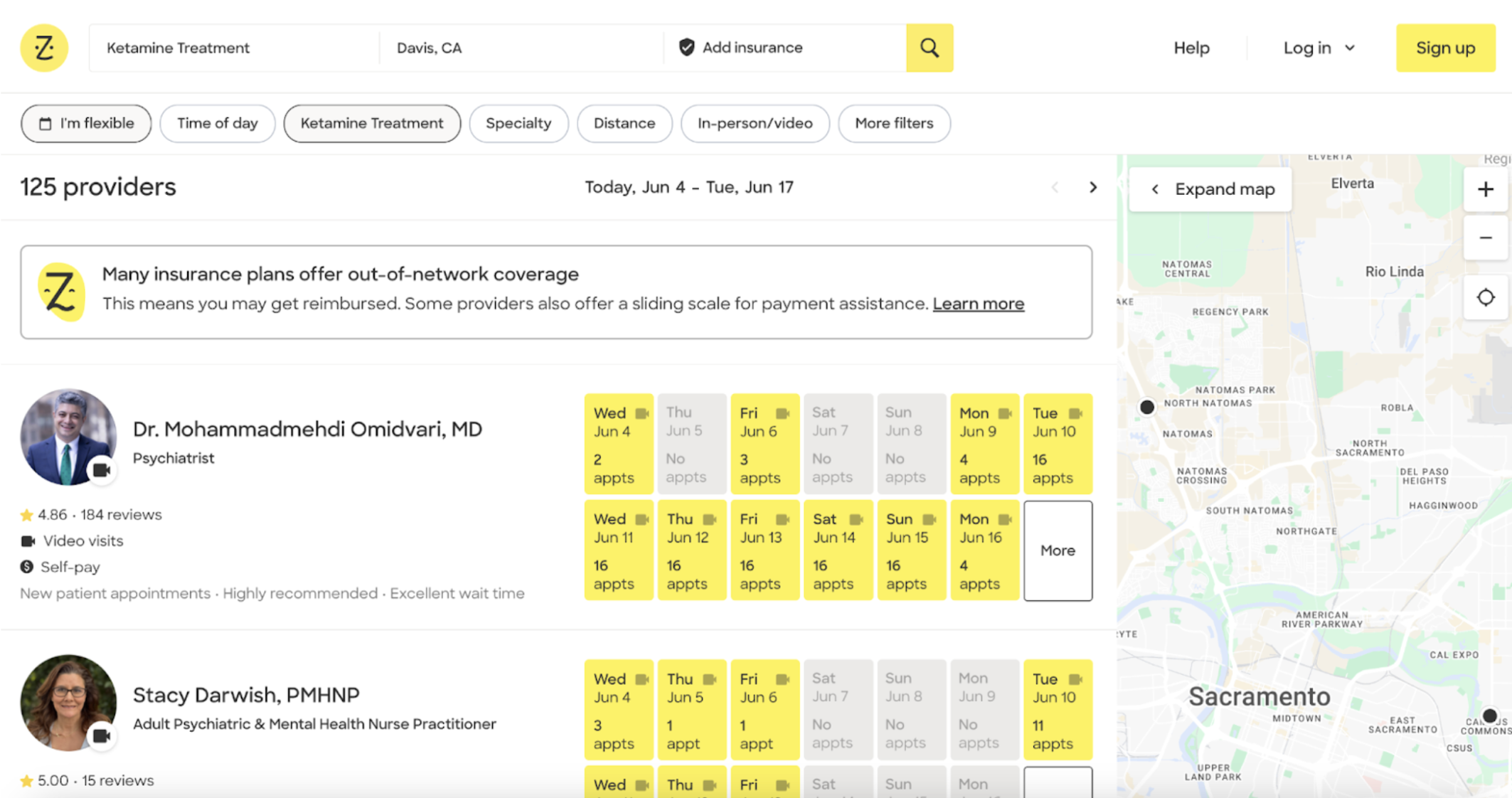Select Dr. Omidvari Sun Jun 15 slot
The image size is (1512, 798).
click(x=912, y=550)
